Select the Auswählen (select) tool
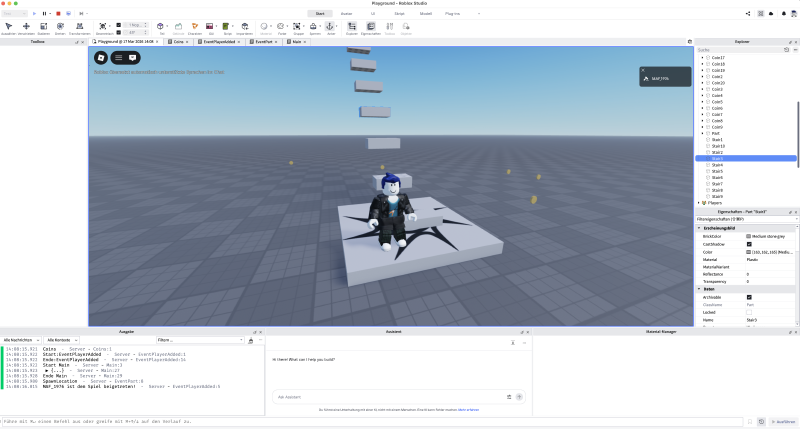 (8, 27)
